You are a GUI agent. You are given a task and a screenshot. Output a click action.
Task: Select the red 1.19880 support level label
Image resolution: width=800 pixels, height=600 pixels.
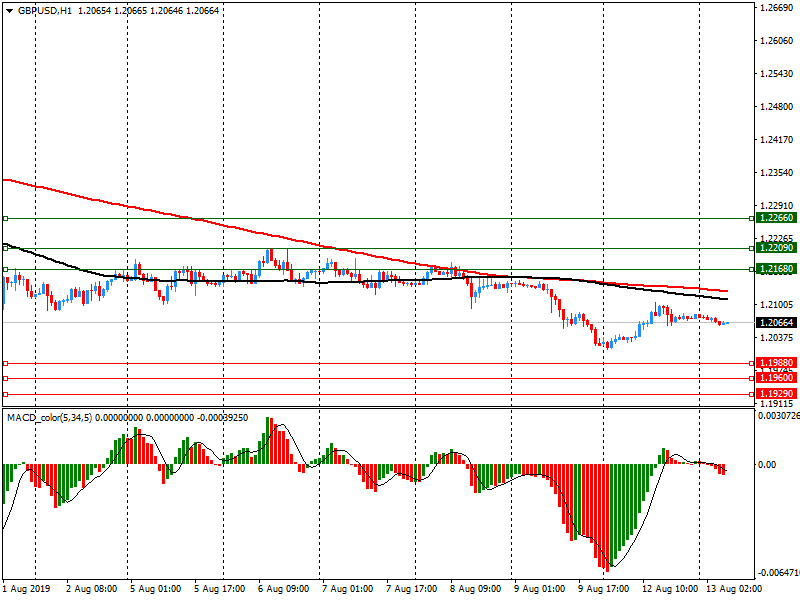776,363
